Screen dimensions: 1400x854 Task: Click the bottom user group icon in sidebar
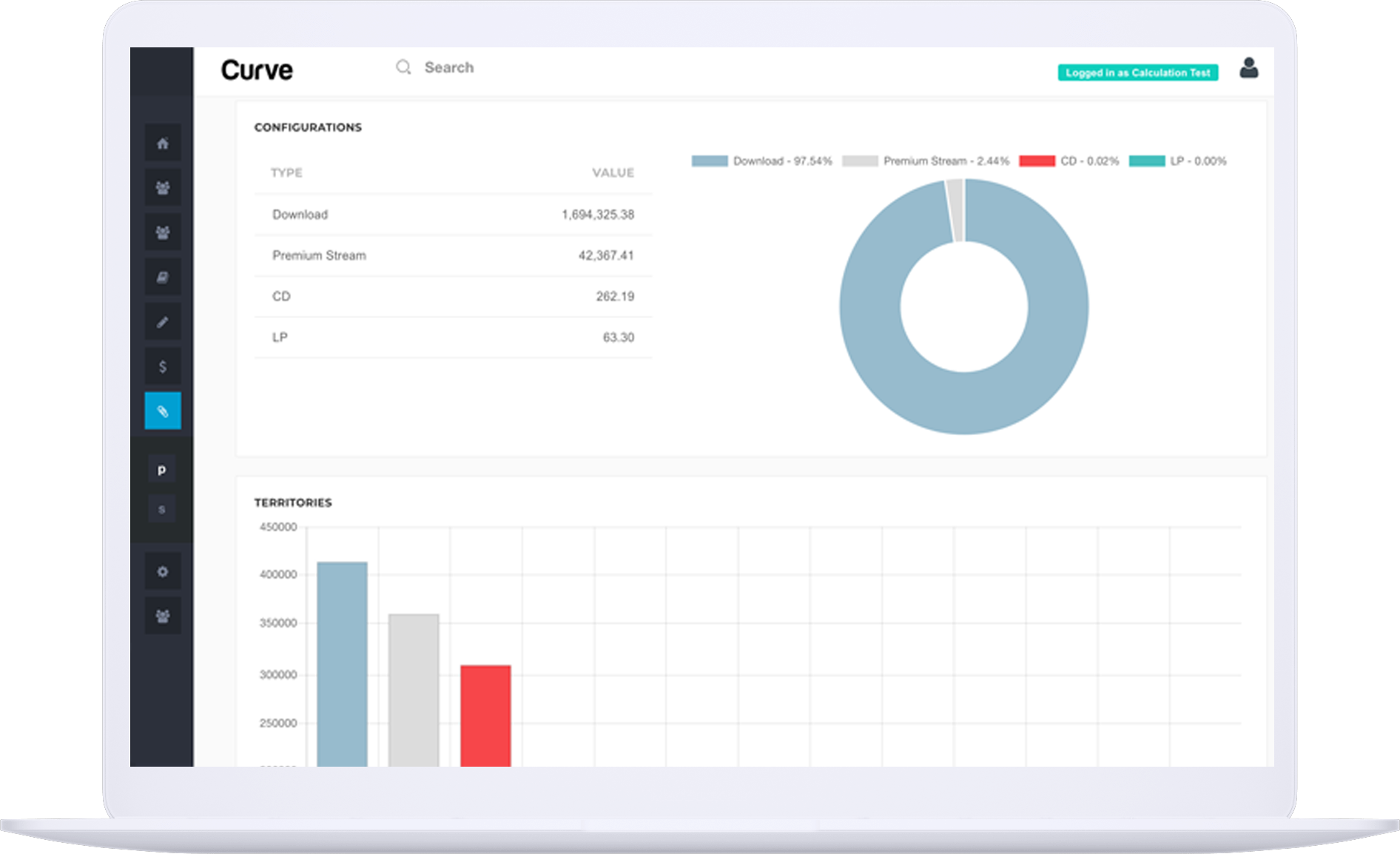tap(163, 615)
